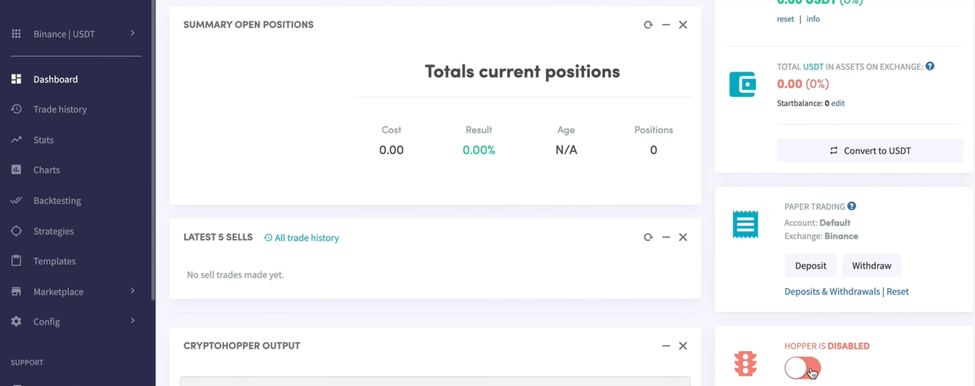Go to Strategies page
This screenshot has height=386, width=975.
point(53,231)
